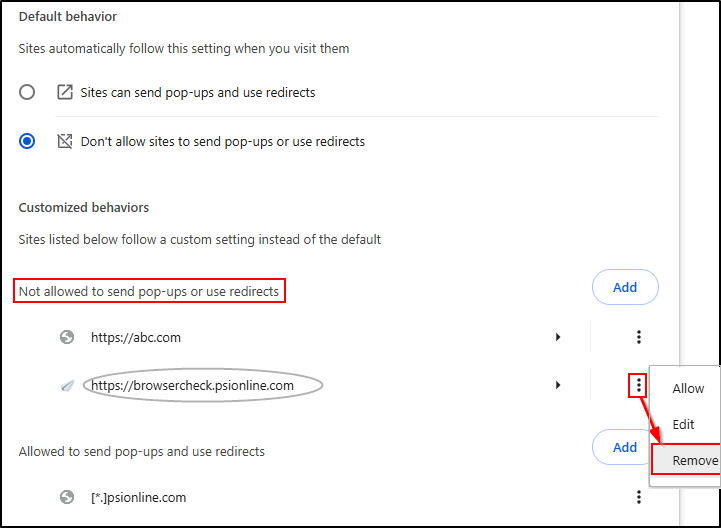Select 'Sites can send pop-ups' radio button
The width and height of the screenshot is (721, 528).
[x=27, y=92]
